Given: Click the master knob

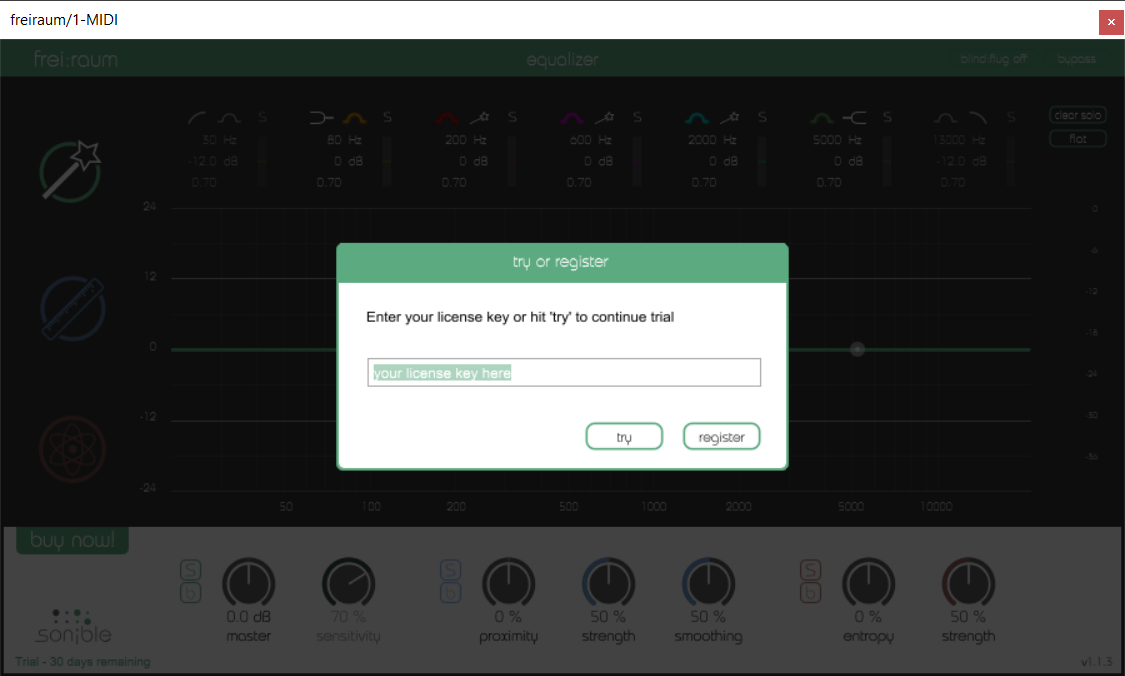Looking at the screenshot, I should pos(248,583).
